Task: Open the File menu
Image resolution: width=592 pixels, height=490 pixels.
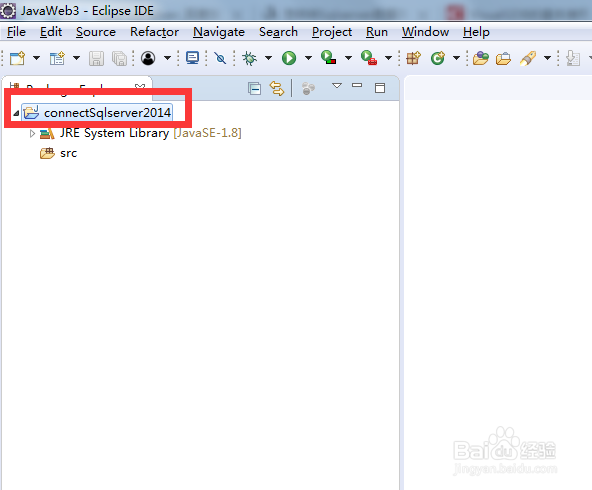Action: 16,32
